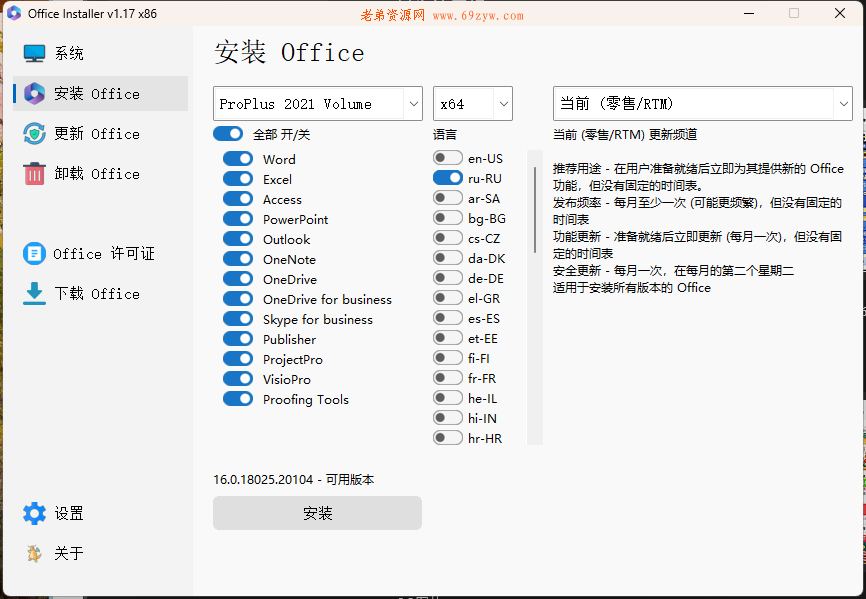Click the language list scrollbar thumb
The width and height of the screenshot is (866, 599).
click(535, 210)
